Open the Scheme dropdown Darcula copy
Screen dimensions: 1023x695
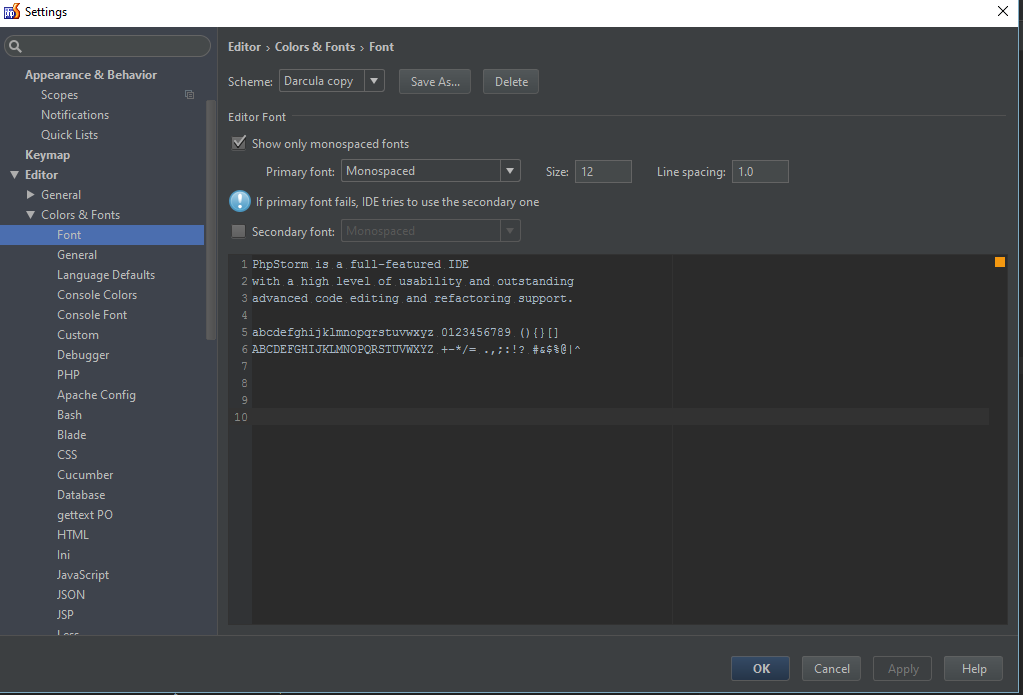pos(331,81)
